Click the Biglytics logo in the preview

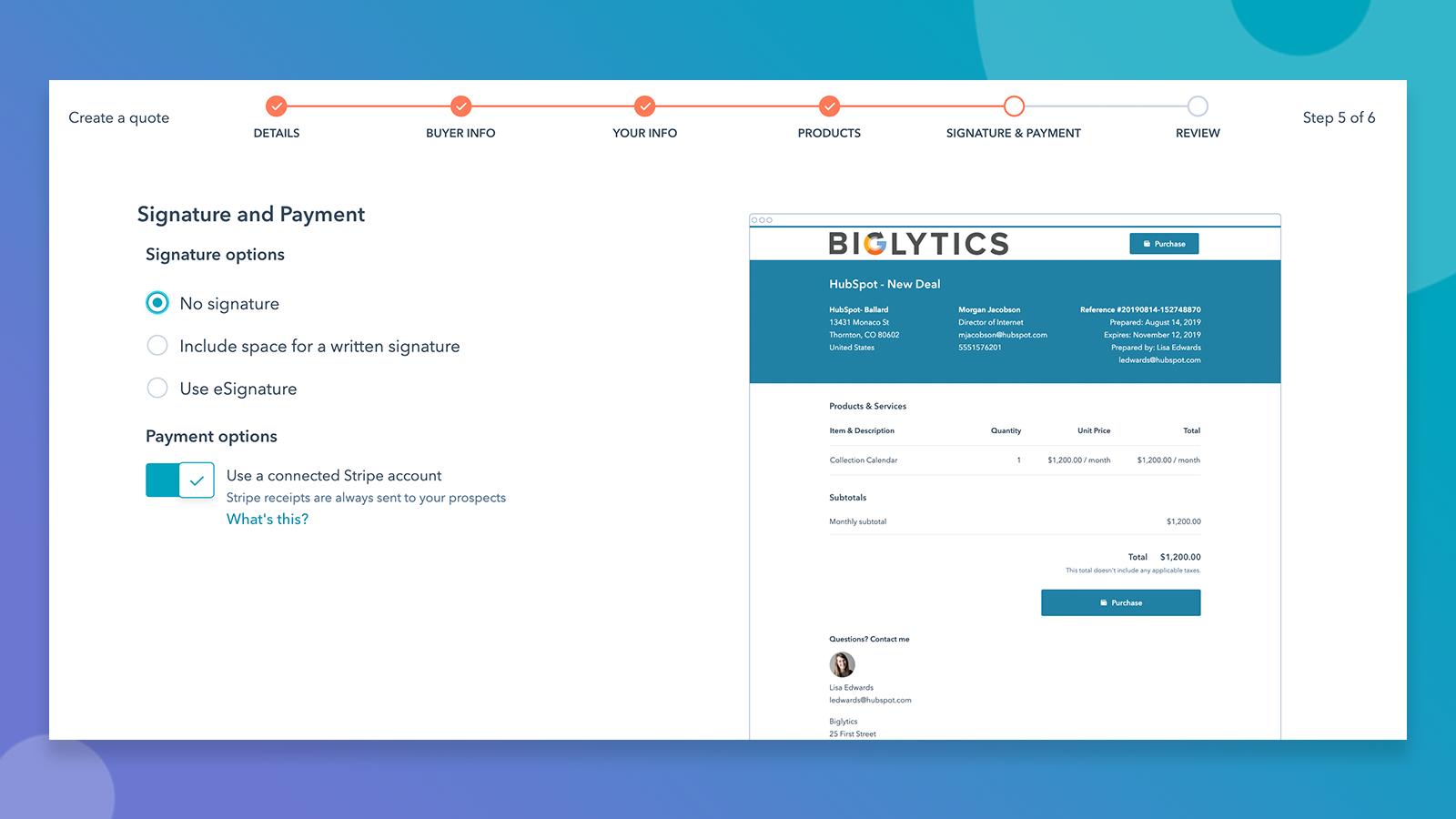tap(919, 243)
